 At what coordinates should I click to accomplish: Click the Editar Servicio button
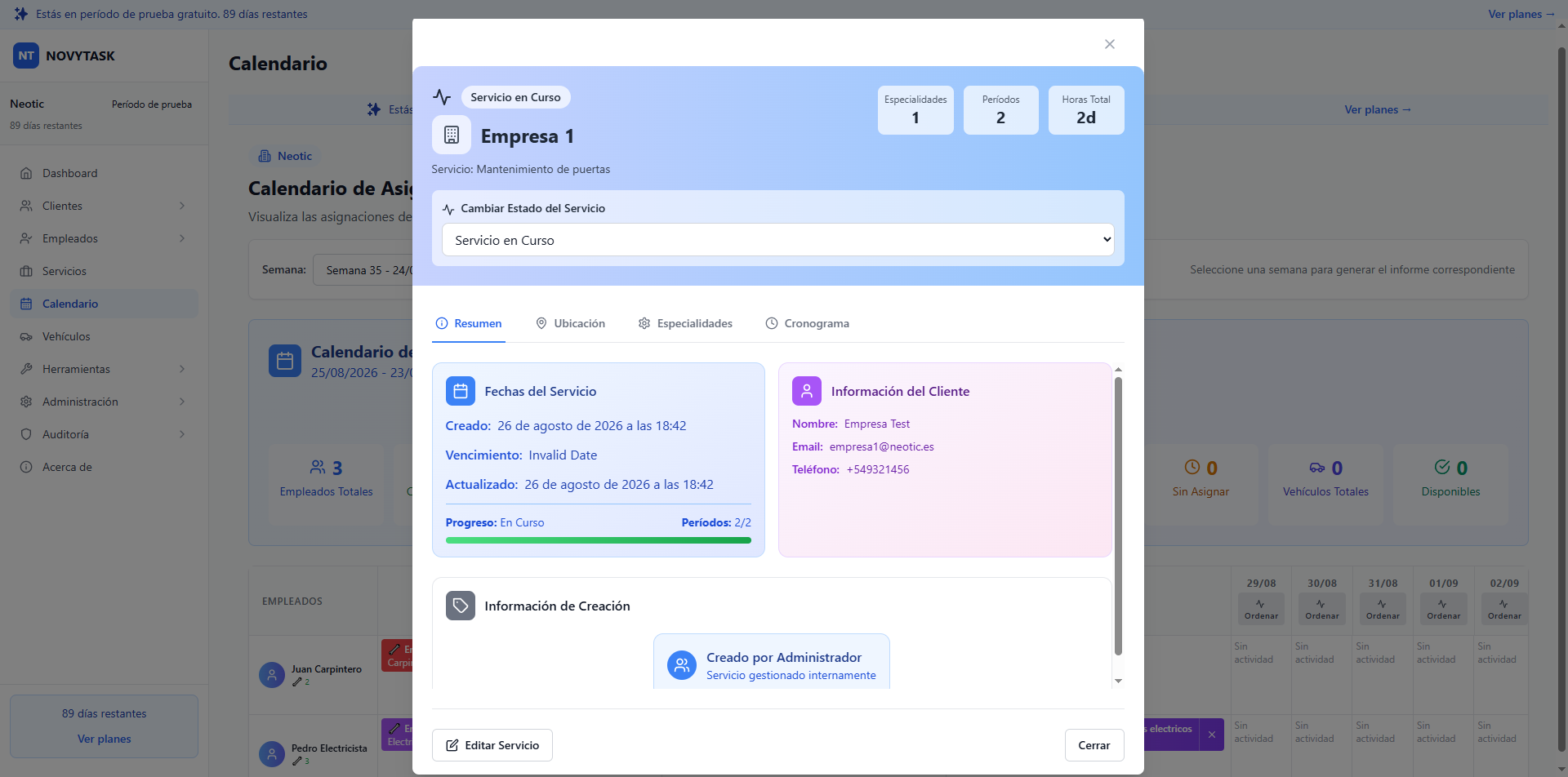click(x=492, y=745)
